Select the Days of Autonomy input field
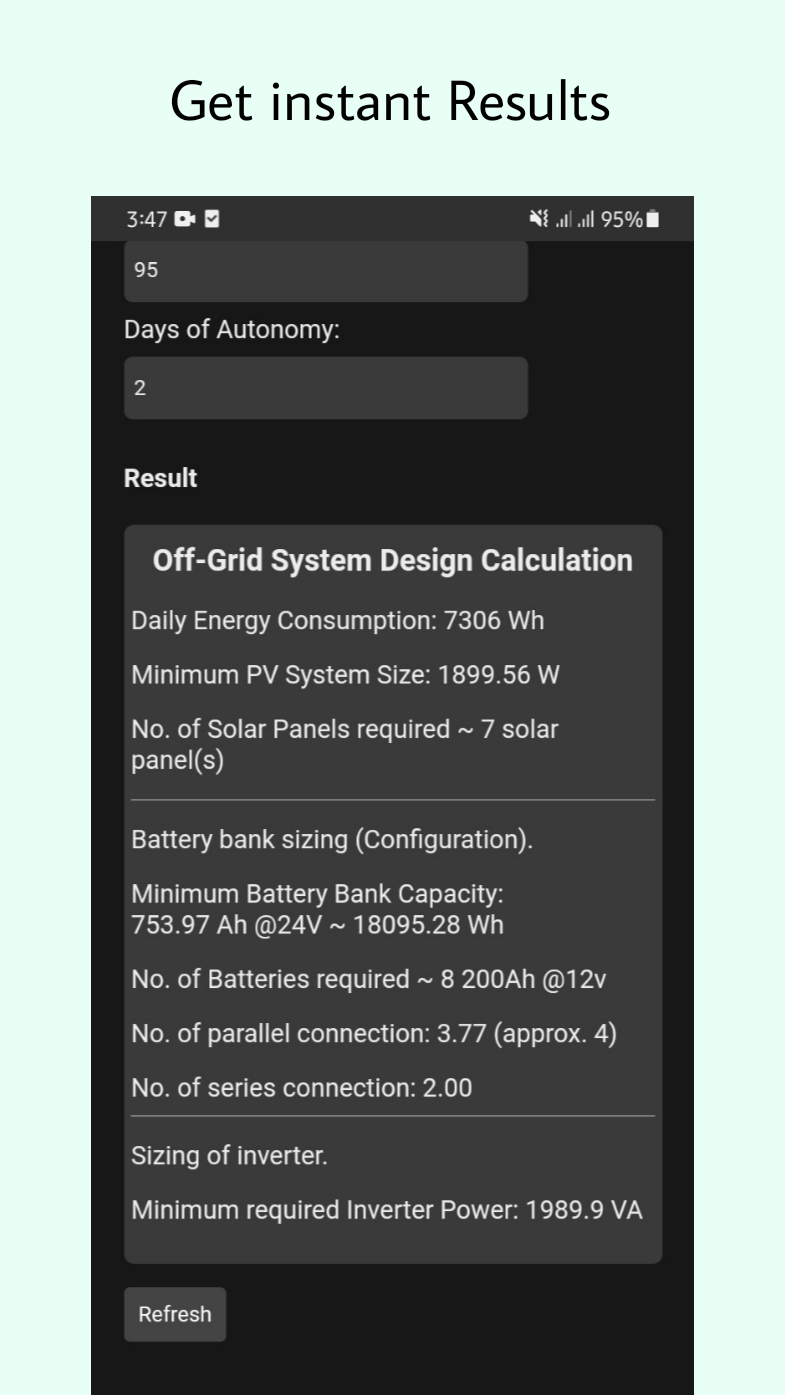This screenshot has width=785, height=1395. (x=325, y=387)
